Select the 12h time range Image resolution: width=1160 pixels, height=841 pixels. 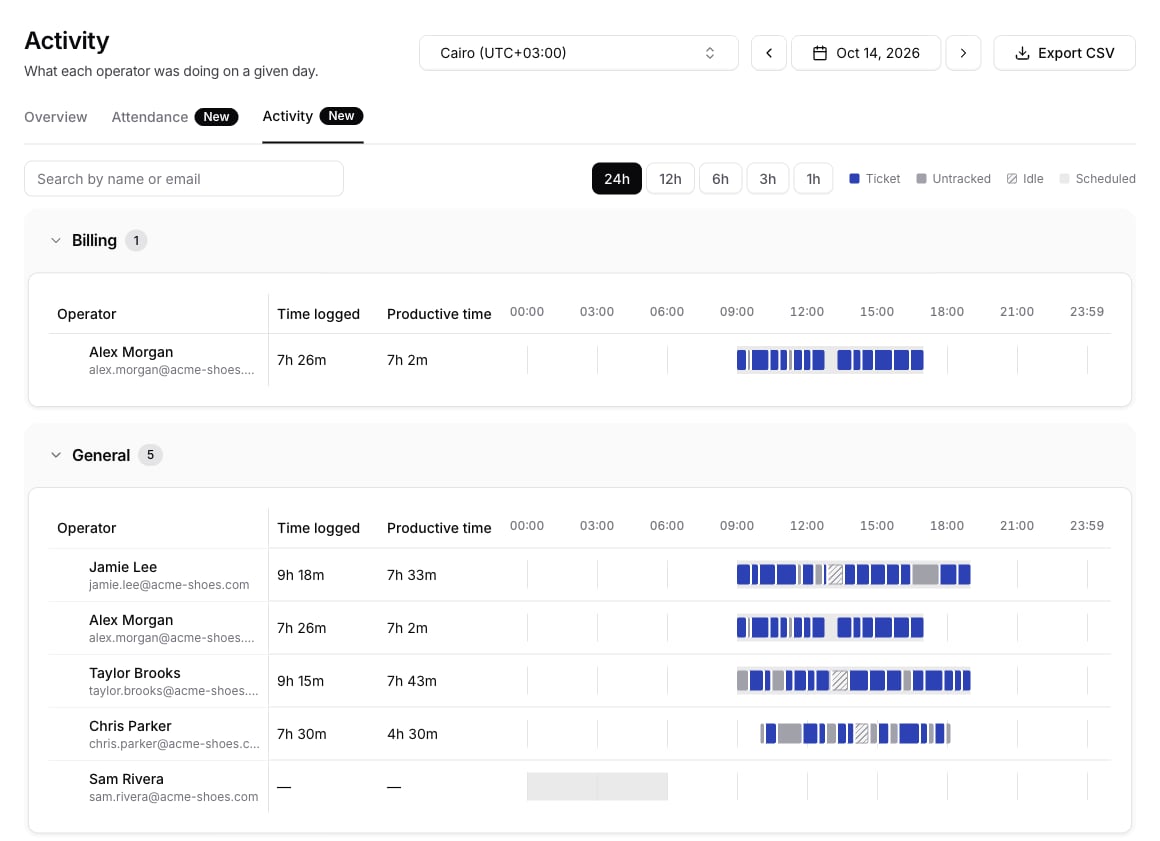[x=670, y=179]
